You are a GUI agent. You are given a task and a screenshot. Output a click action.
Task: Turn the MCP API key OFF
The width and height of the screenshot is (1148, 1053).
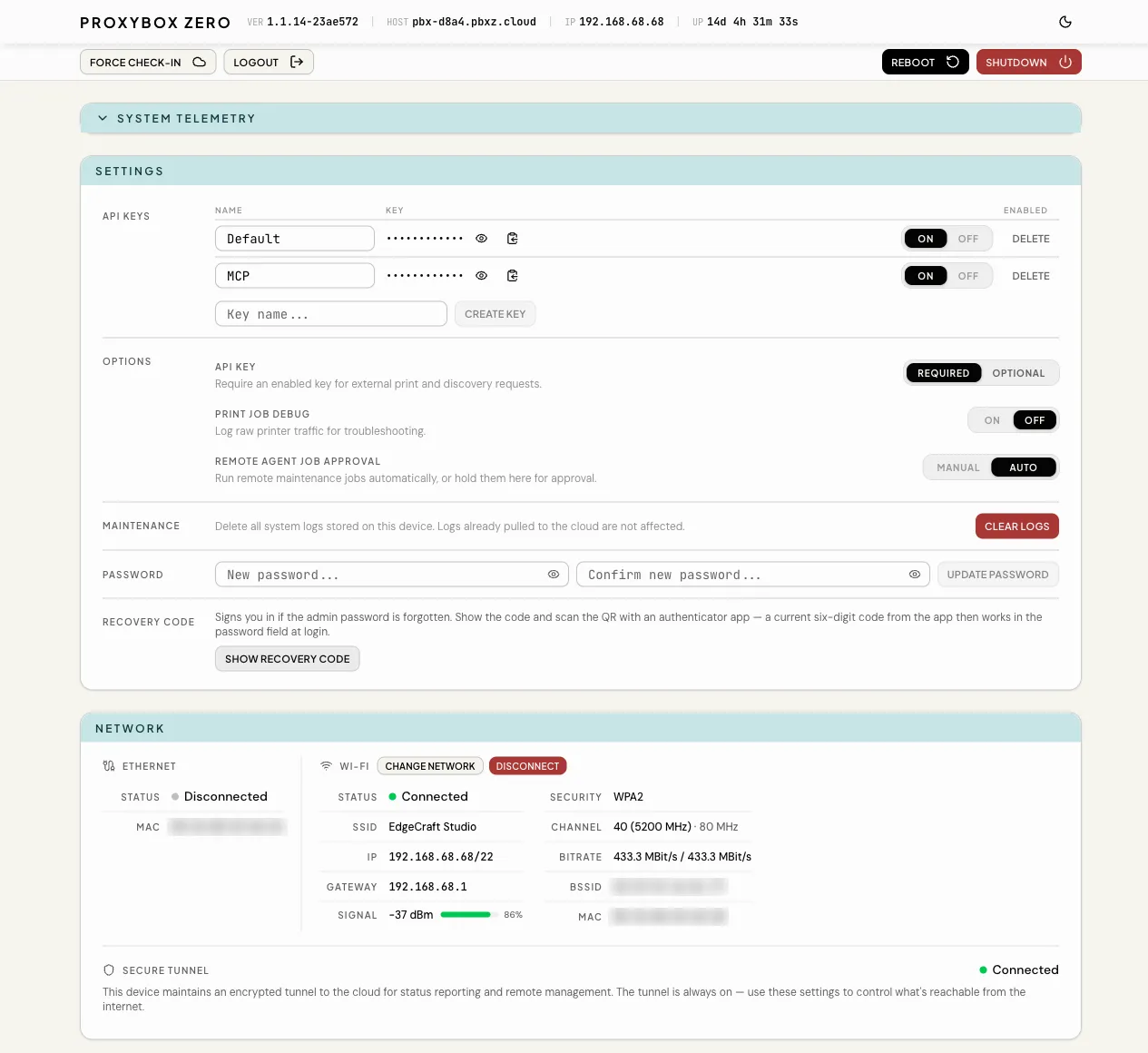[x=968, y=276]
